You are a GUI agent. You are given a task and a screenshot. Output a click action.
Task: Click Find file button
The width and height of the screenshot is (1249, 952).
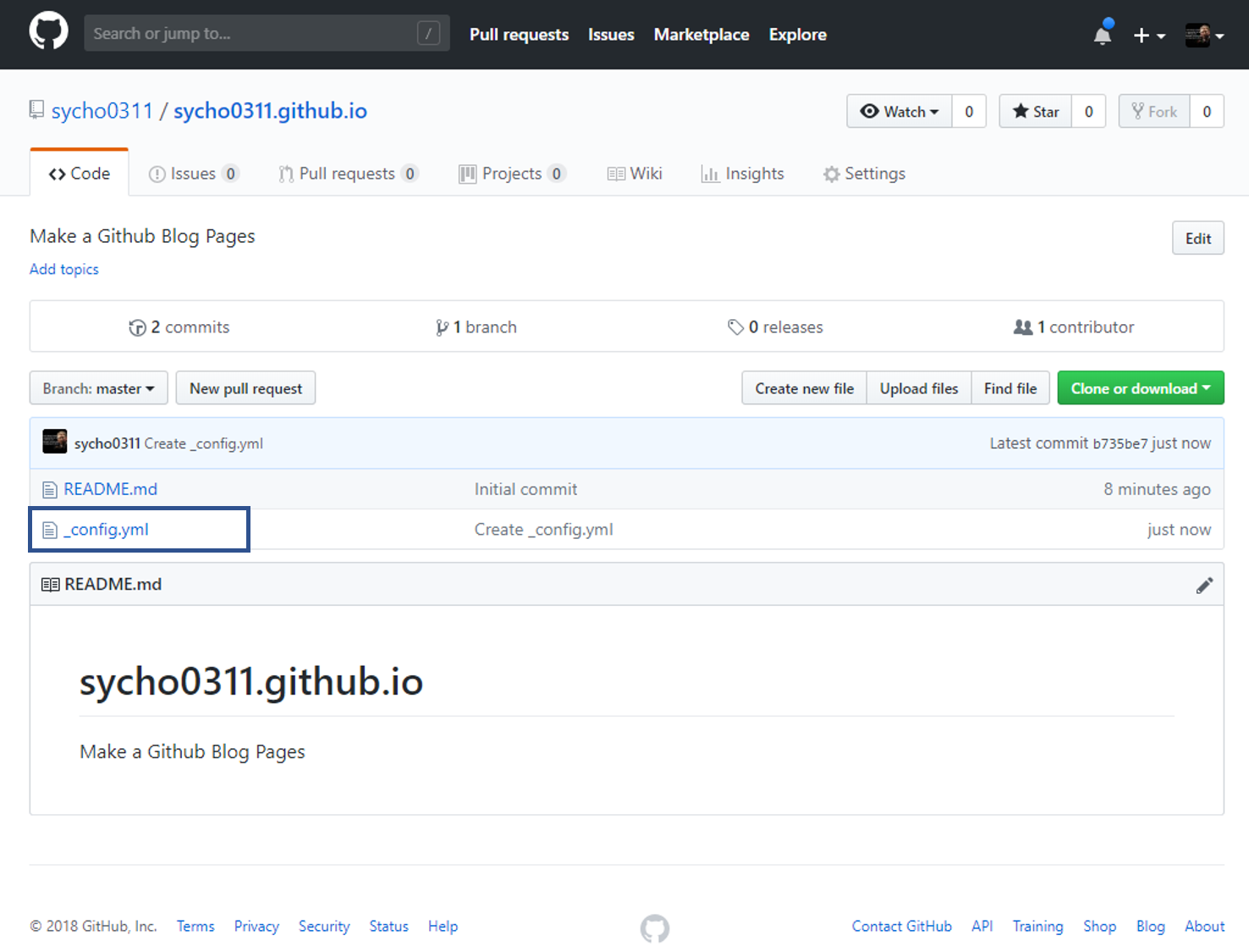(1010, 388)
